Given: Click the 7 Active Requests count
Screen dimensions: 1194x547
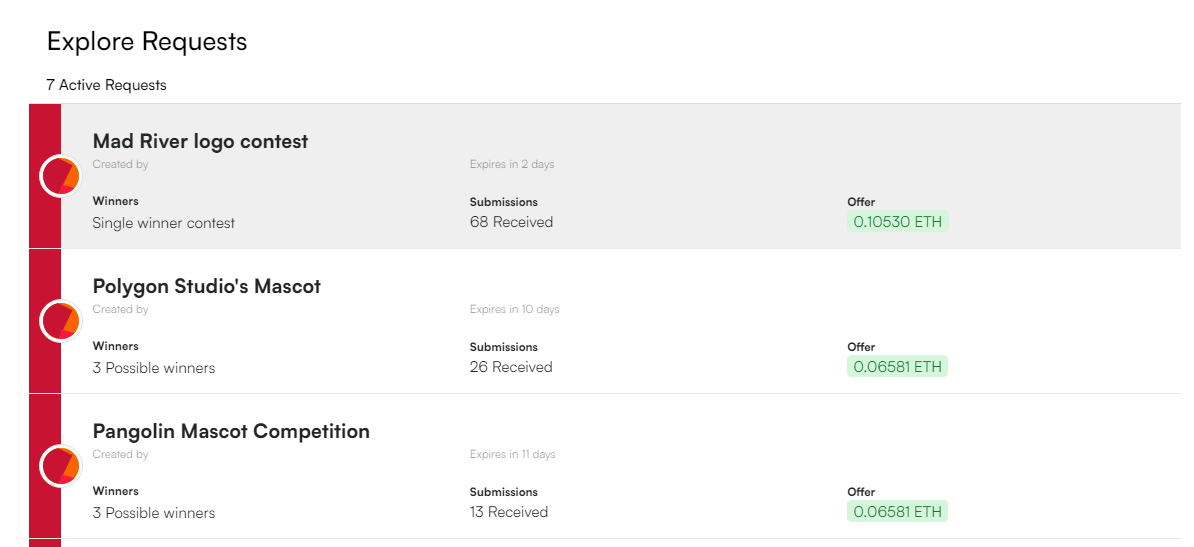Looking at the screenshot, I should click(106, 85).
